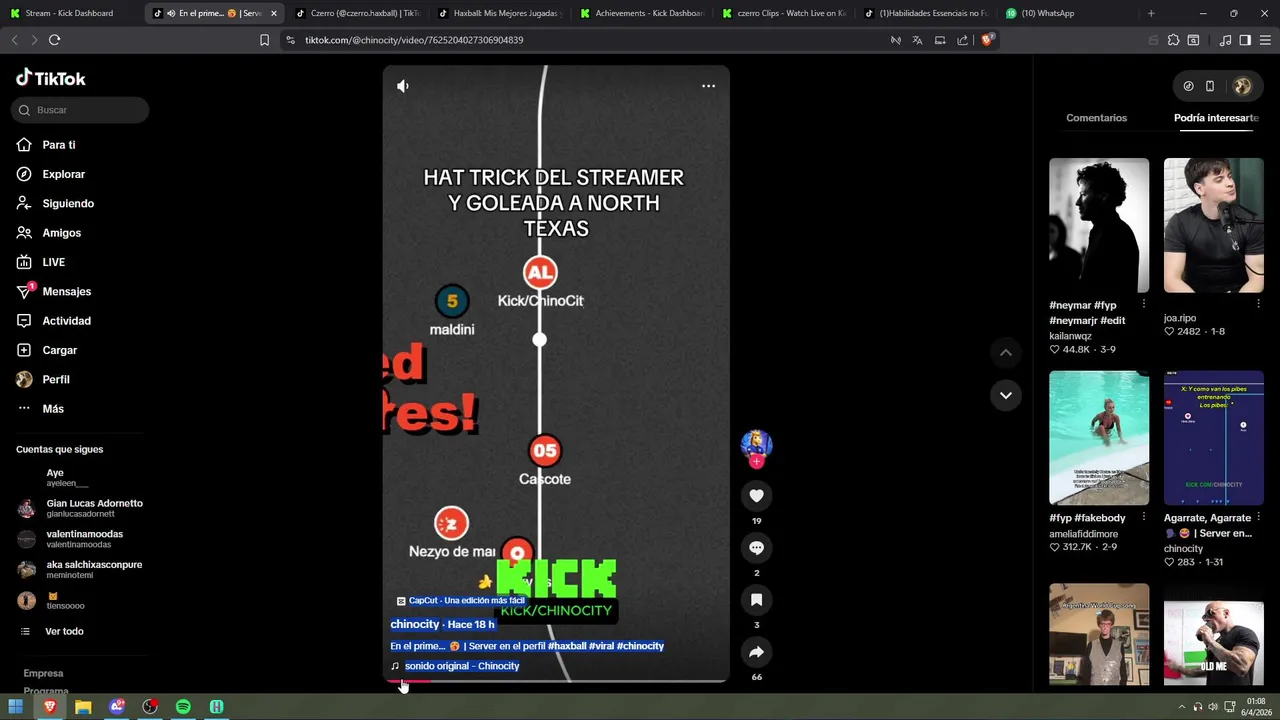The height and width of the screenshot is (720, 1280).
Task: Toggle the browser sidebar panel
Action: (1245, 40)
